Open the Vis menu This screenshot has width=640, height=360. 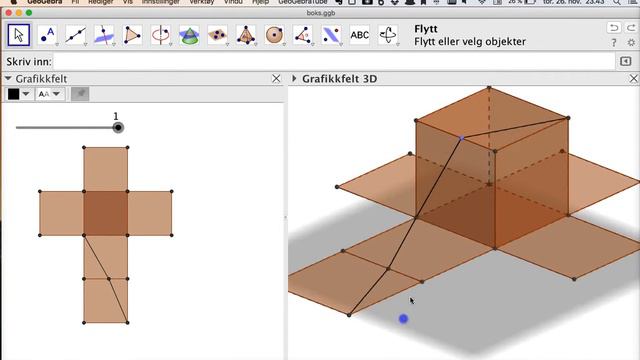click(x=128, y=2)
